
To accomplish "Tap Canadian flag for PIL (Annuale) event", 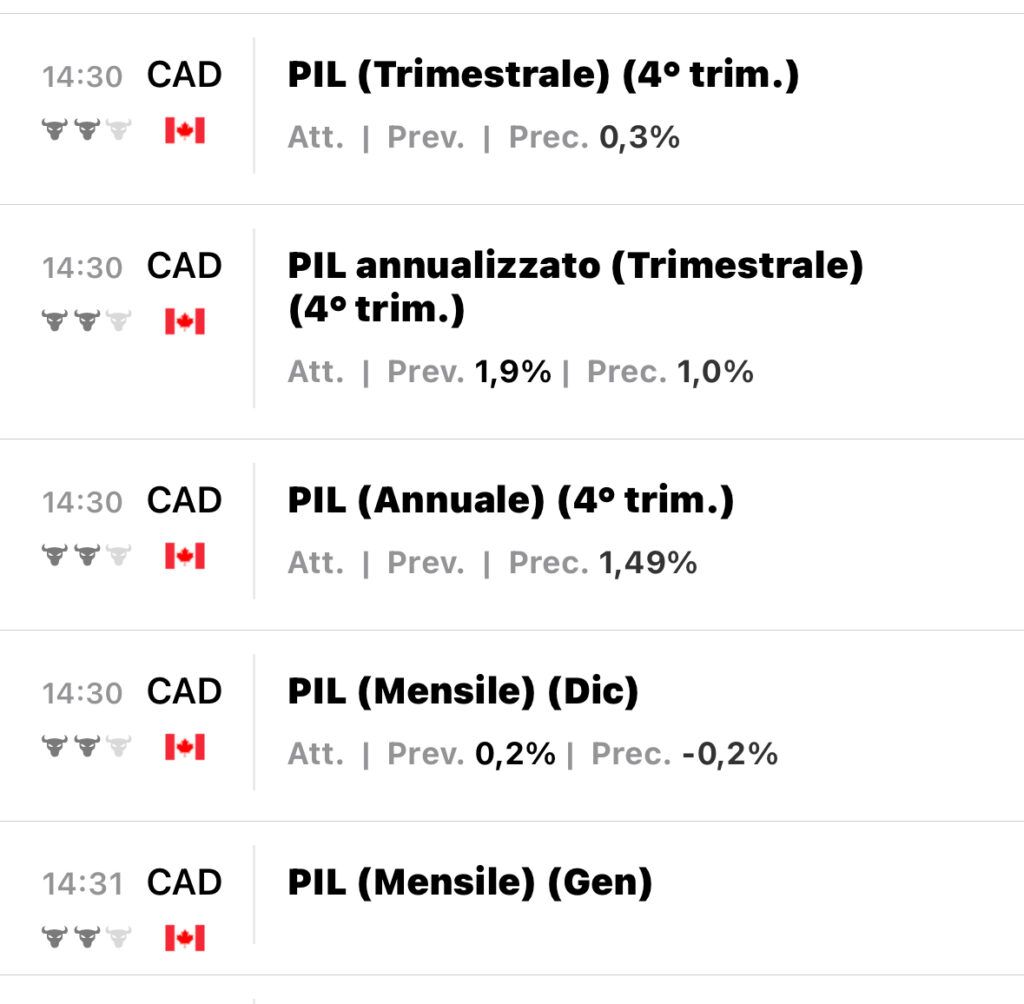I will (185, 556).
